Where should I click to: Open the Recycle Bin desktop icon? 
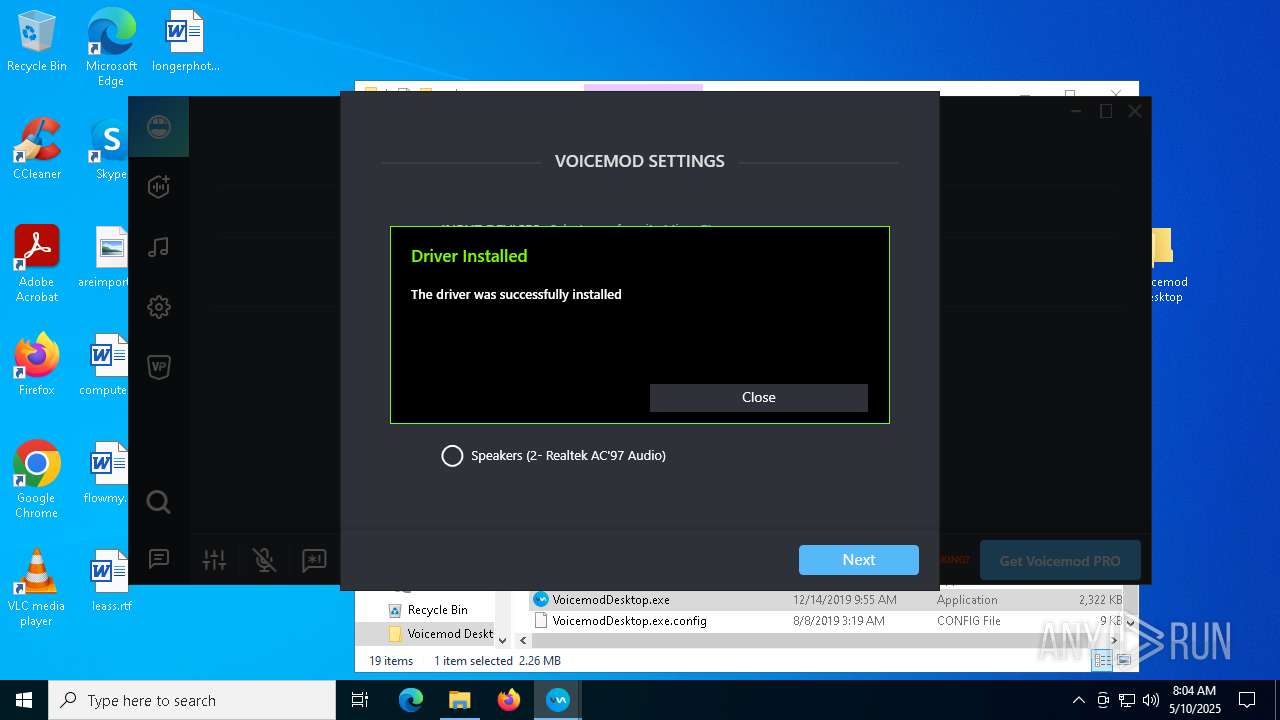pyautogui.click(x=37, y=42)
